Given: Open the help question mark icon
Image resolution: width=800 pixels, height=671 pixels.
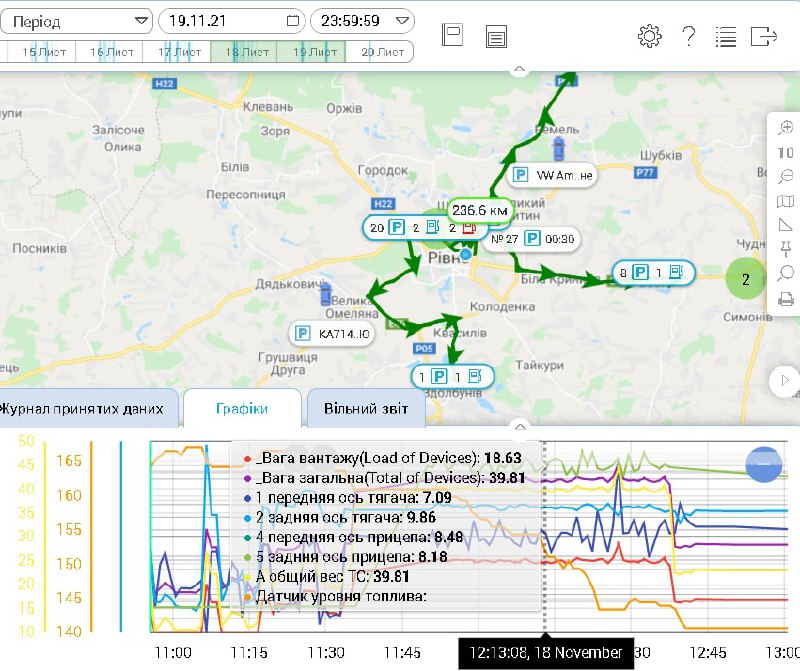Looking at the screenshot, I should tap(689, 37).
